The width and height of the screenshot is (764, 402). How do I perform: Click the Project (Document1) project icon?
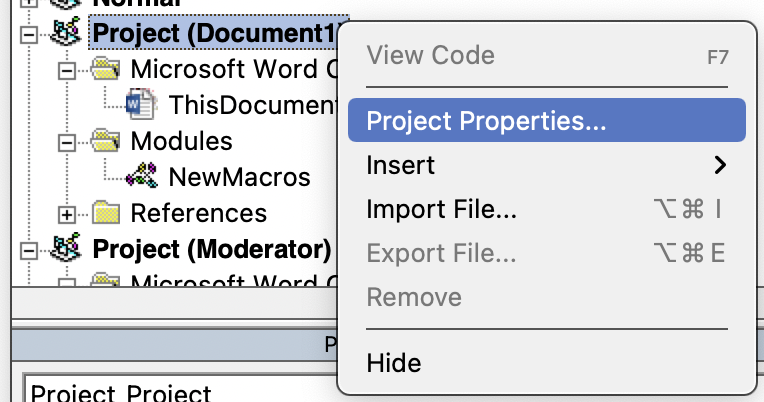pyautogui.click(x=66, y=32)
